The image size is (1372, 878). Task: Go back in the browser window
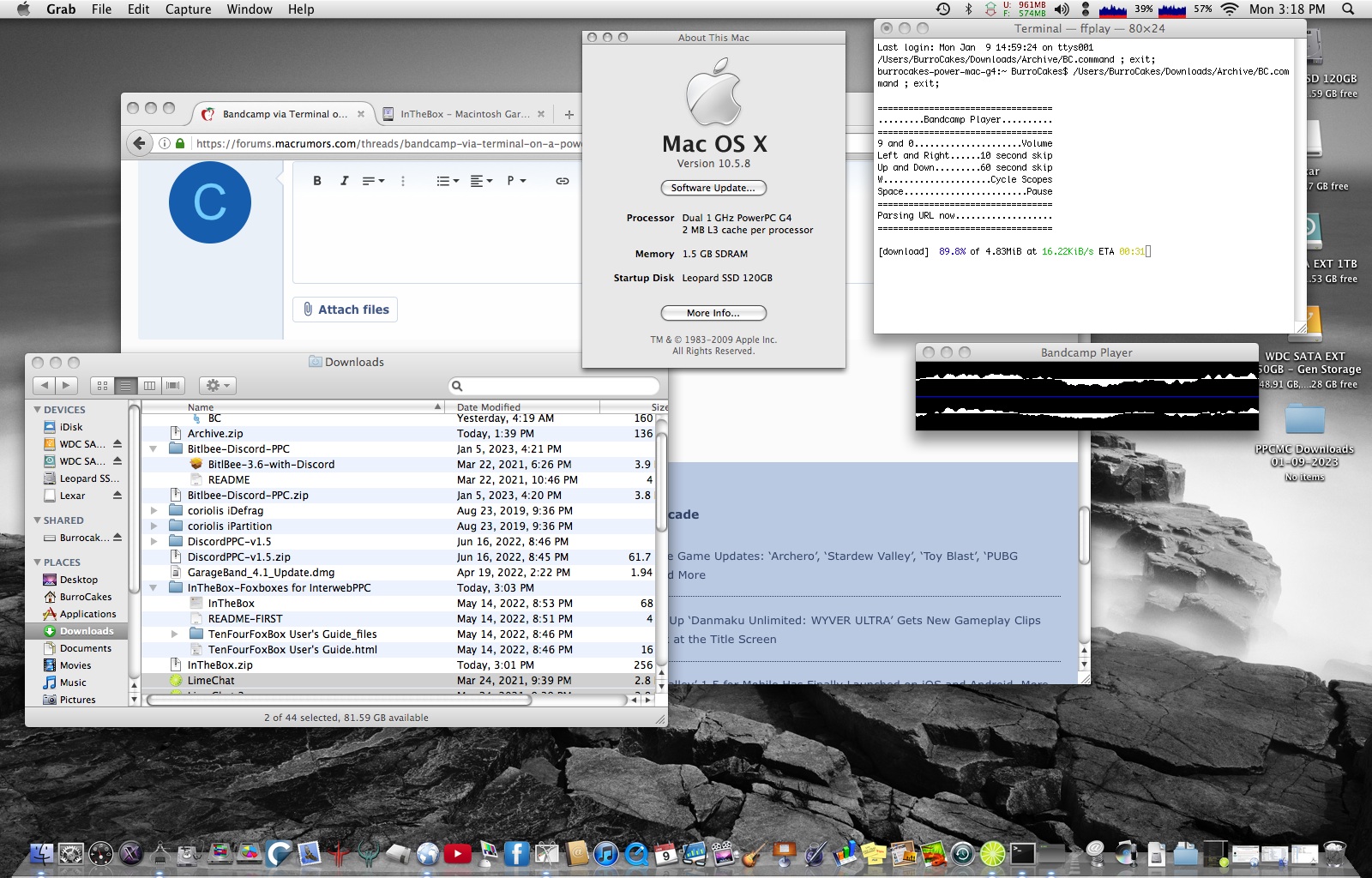[139, 143]
